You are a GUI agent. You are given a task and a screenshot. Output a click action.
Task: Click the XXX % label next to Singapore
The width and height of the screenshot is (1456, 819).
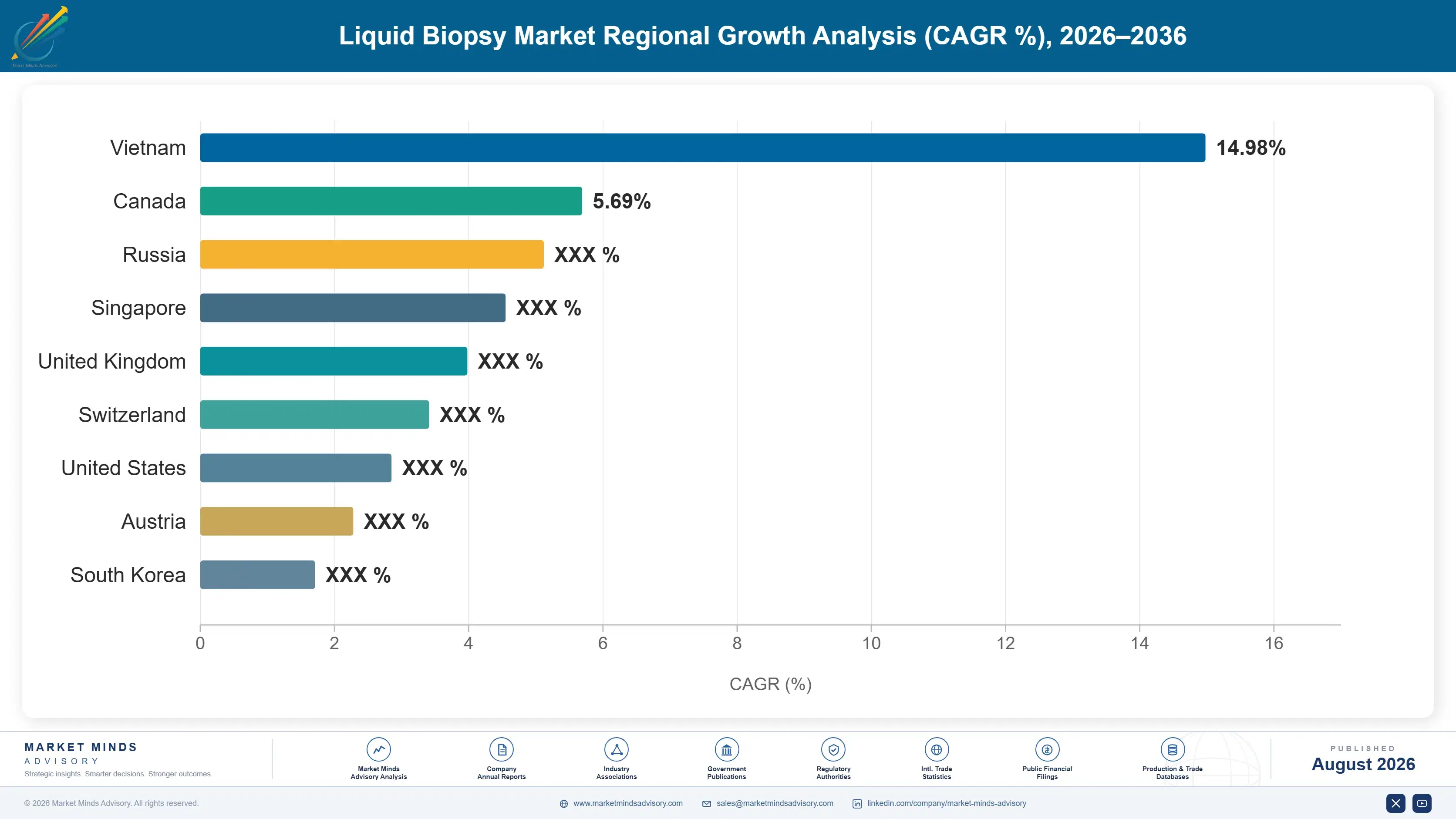(548, 308)
